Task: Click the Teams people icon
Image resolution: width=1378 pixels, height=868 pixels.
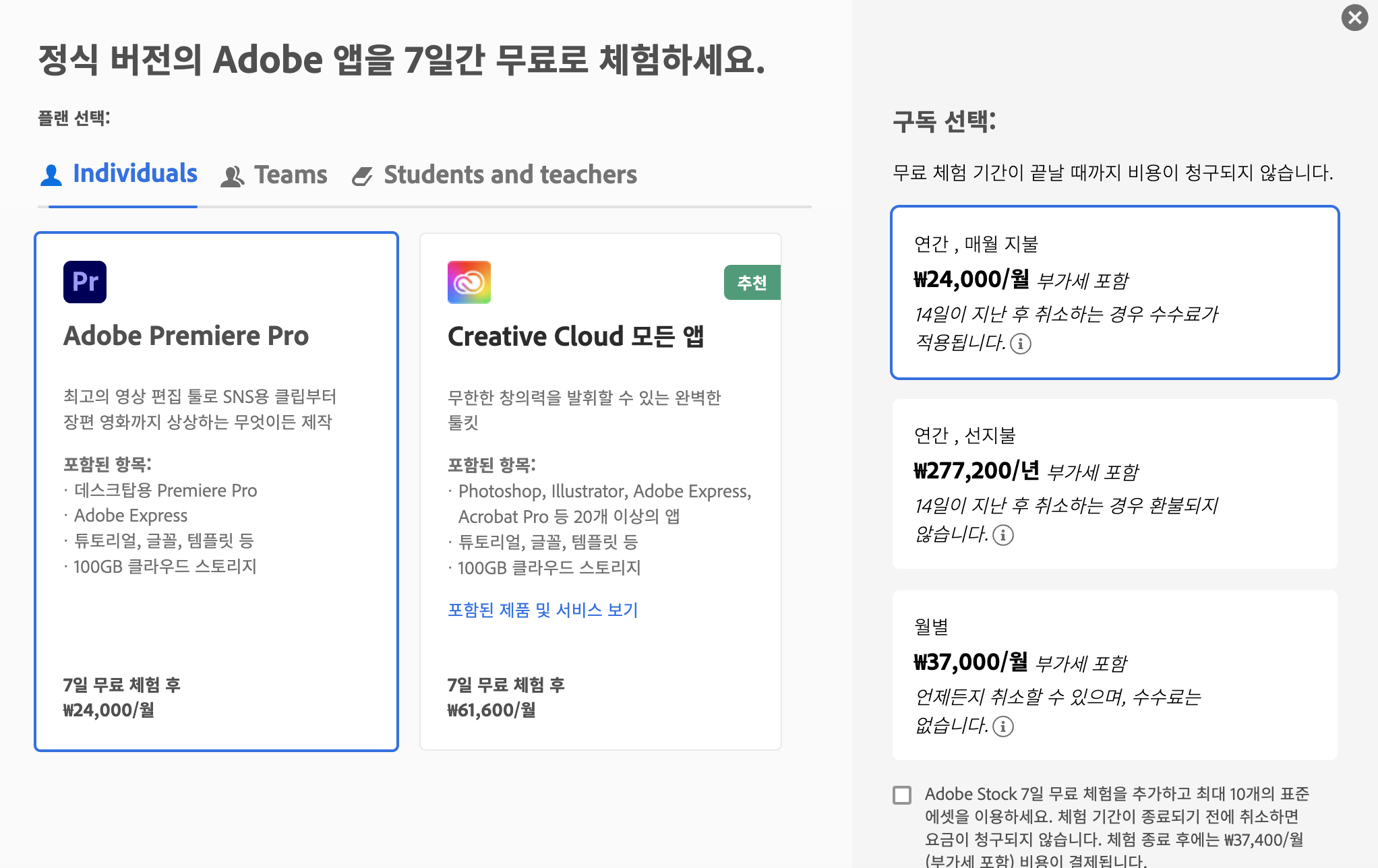Action: (233, 177)
